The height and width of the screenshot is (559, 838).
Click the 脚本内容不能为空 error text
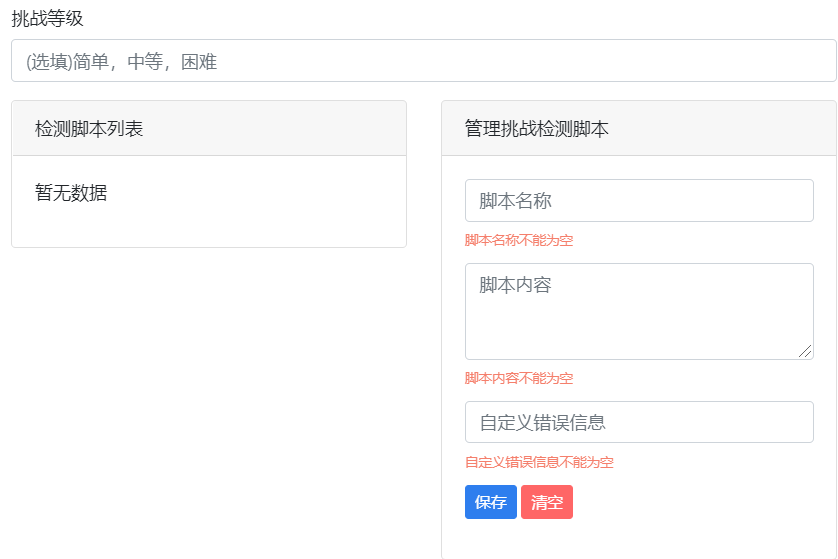point(519,379)
